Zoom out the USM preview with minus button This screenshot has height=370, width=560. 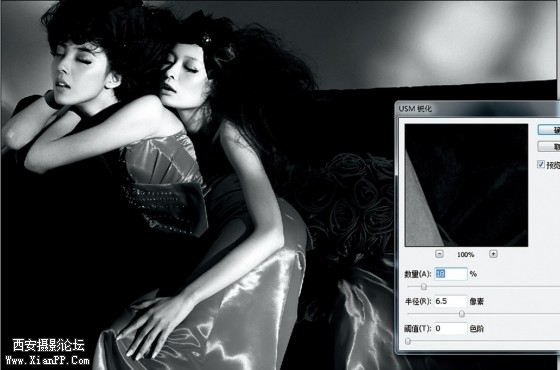pos(440,254)
